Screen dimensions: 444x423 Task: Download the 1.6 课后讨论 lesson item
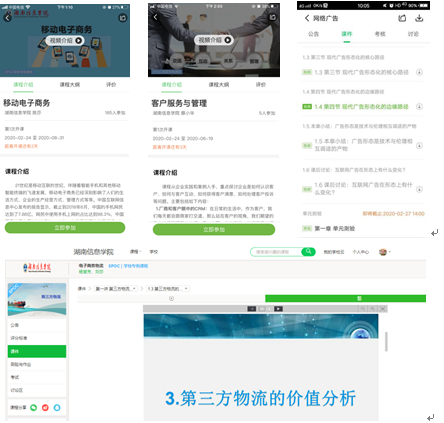(x=419, y=189)
